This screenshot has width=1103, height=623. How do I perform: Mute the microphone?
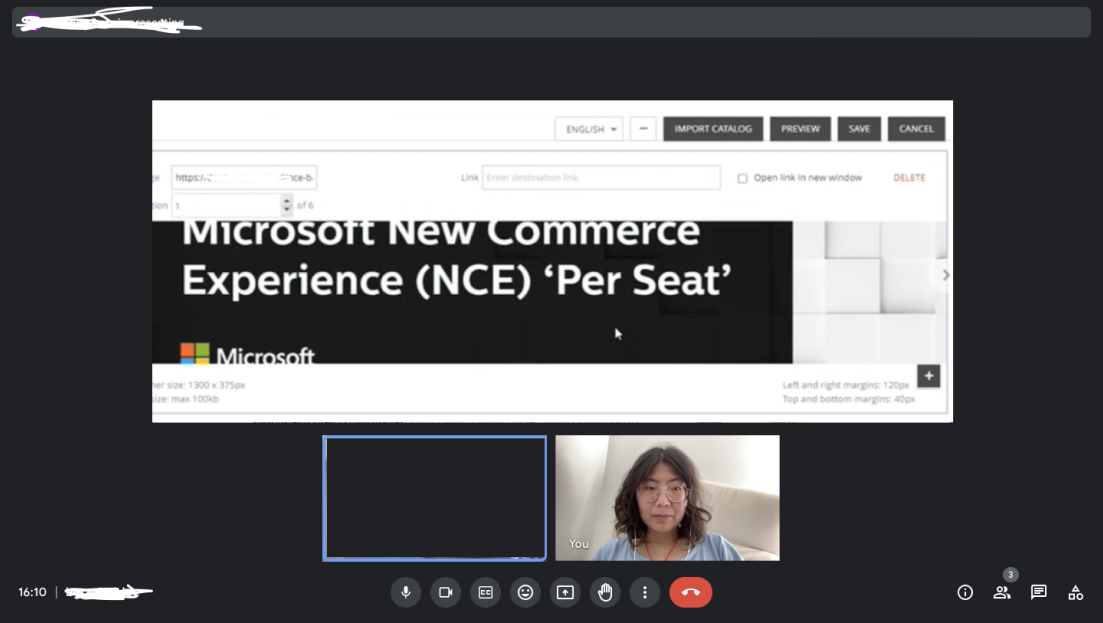[x=406, y=592]
